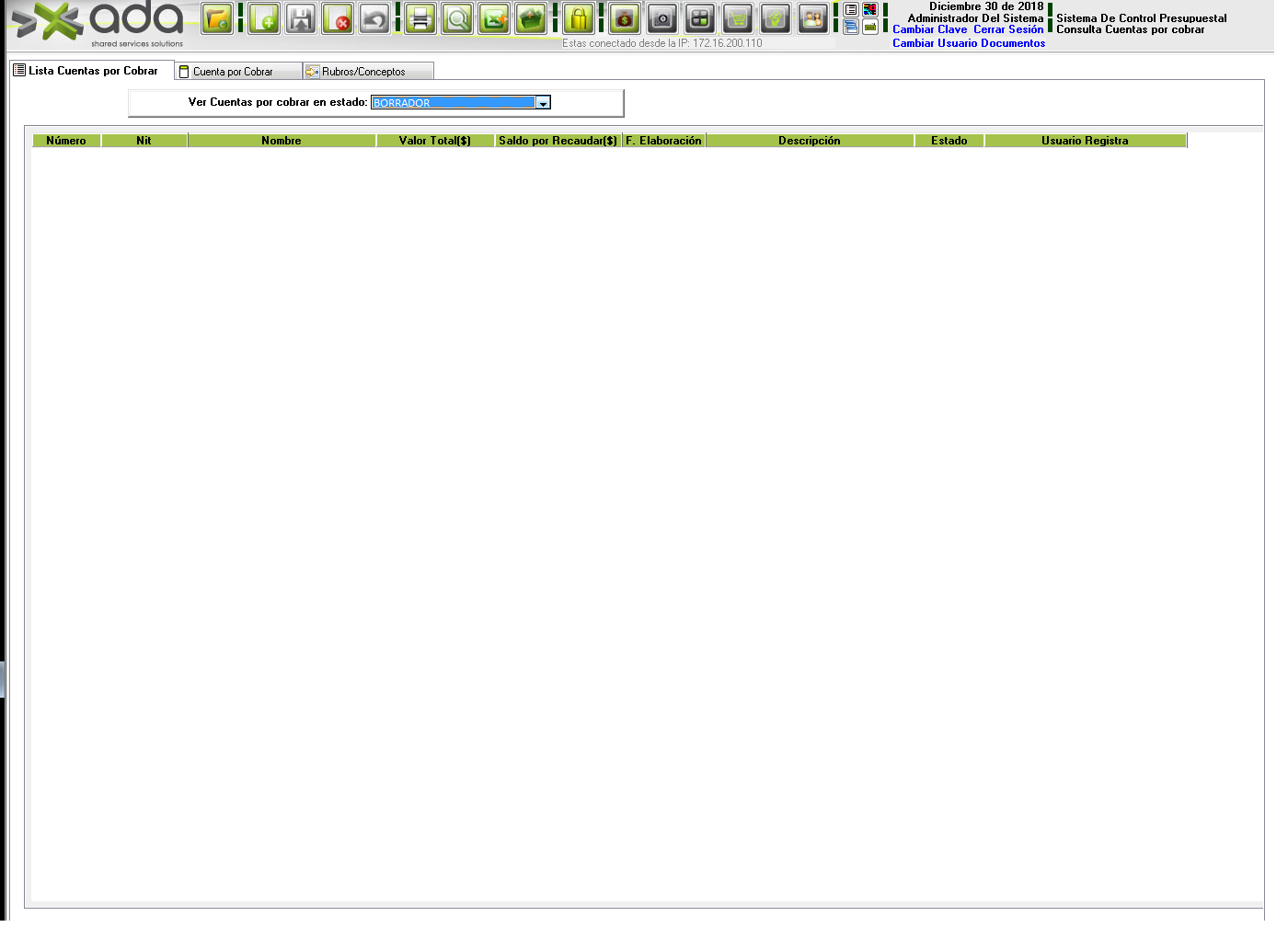Click the small colorful red-blue icon
1288x927 pixels.
(x=869, y=9)
